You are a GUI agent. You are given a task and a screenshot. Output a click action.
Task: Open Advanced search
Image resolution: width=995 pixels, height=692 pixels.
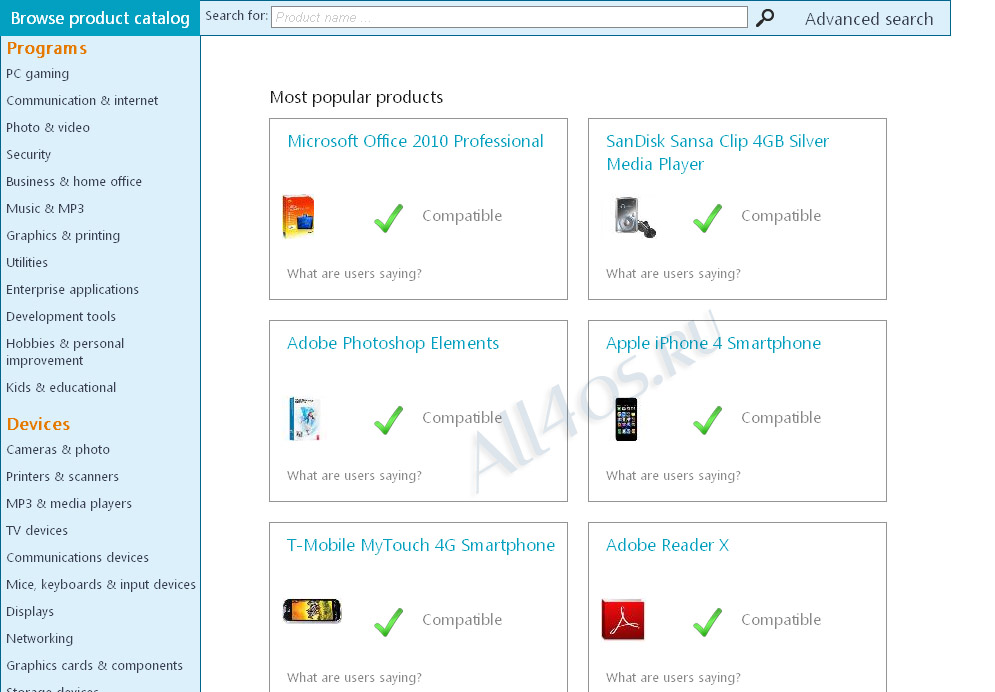click(x=869, y=19)
